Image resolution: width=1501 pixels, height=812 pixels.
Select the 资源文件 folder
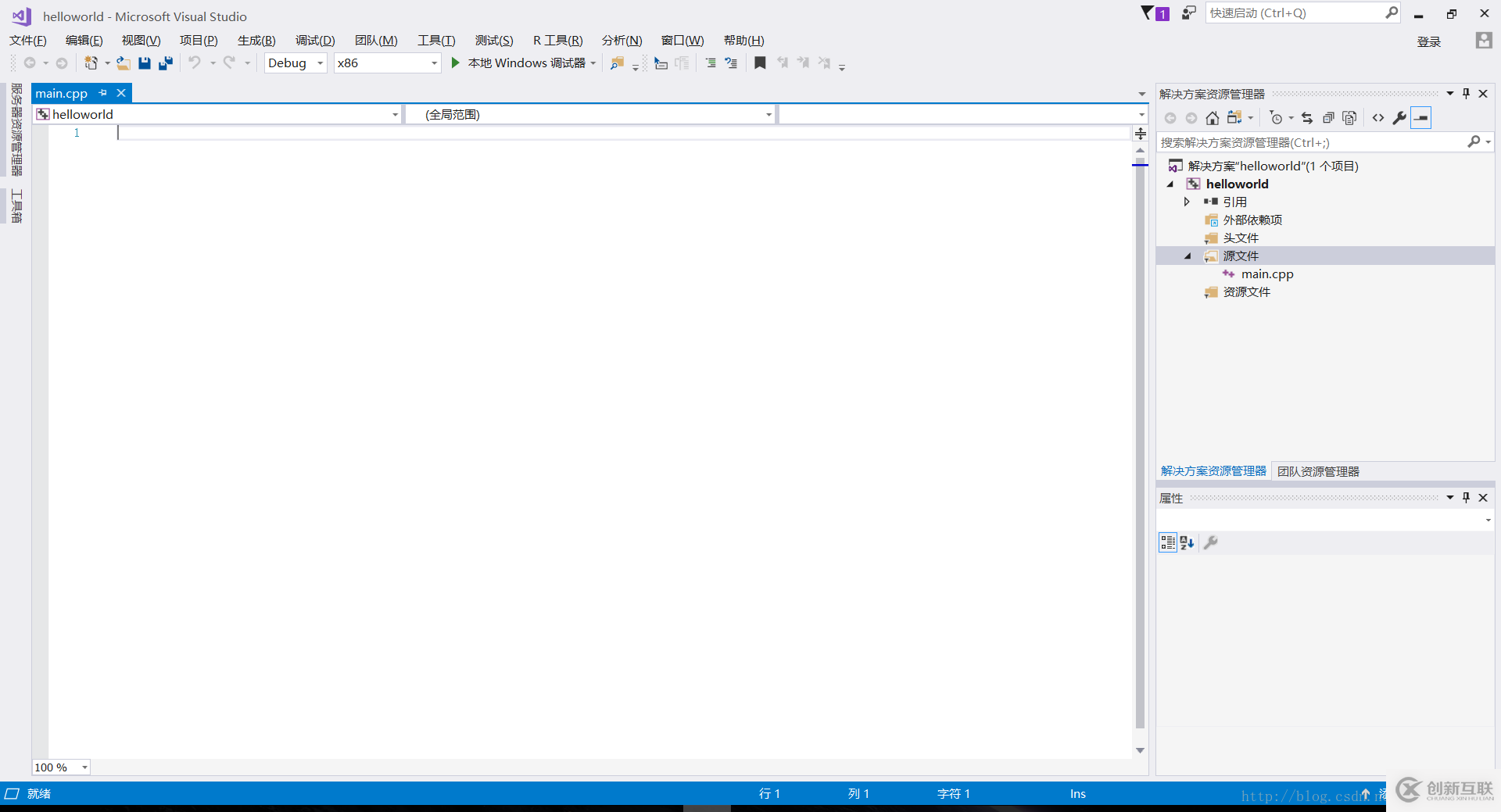click(x=1247, y=292)
